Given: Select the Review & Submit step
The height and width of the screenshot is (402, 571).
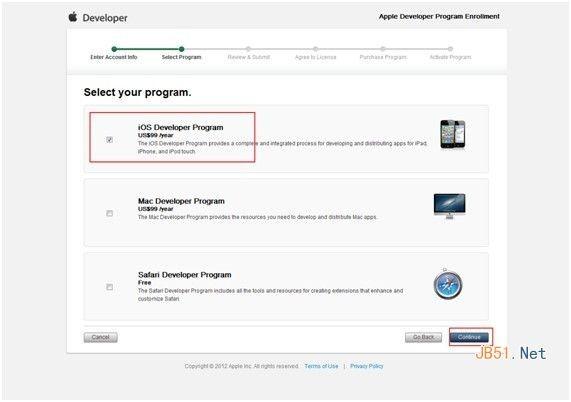Looking at the screenshot, I should pos(249,57).
